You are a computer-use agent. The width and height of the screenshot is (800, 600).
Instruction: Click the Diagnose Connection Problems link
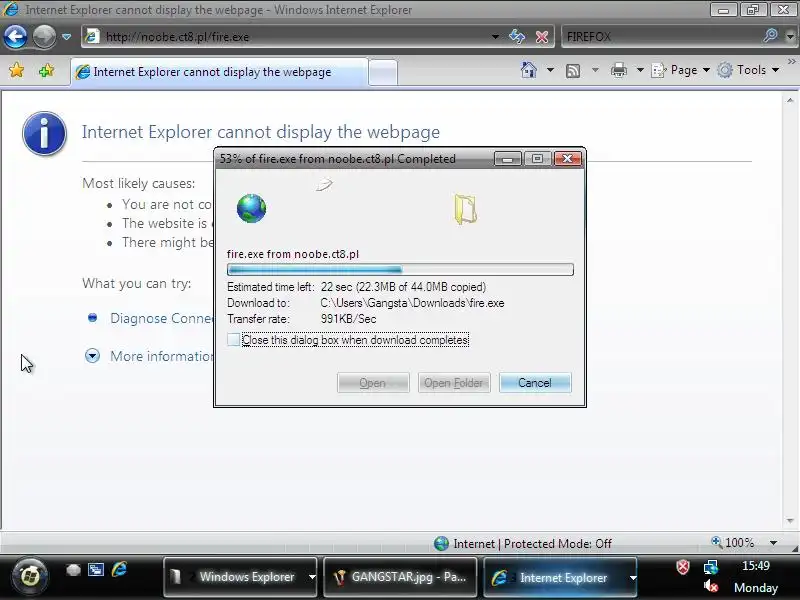[x=162, y=318]
